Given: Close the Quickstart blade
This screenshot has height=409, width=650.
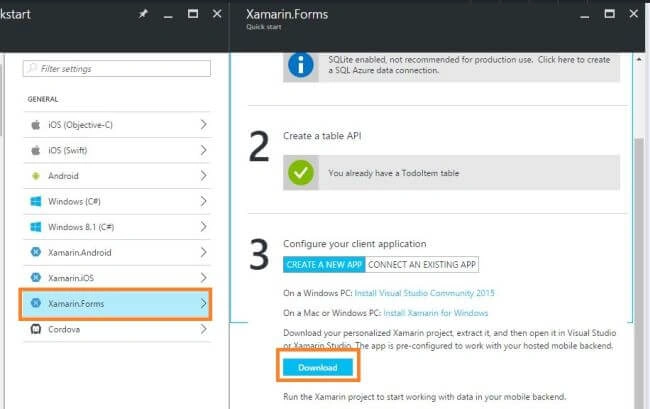Looking at the screenshot, I should click(x=217, y=14).
